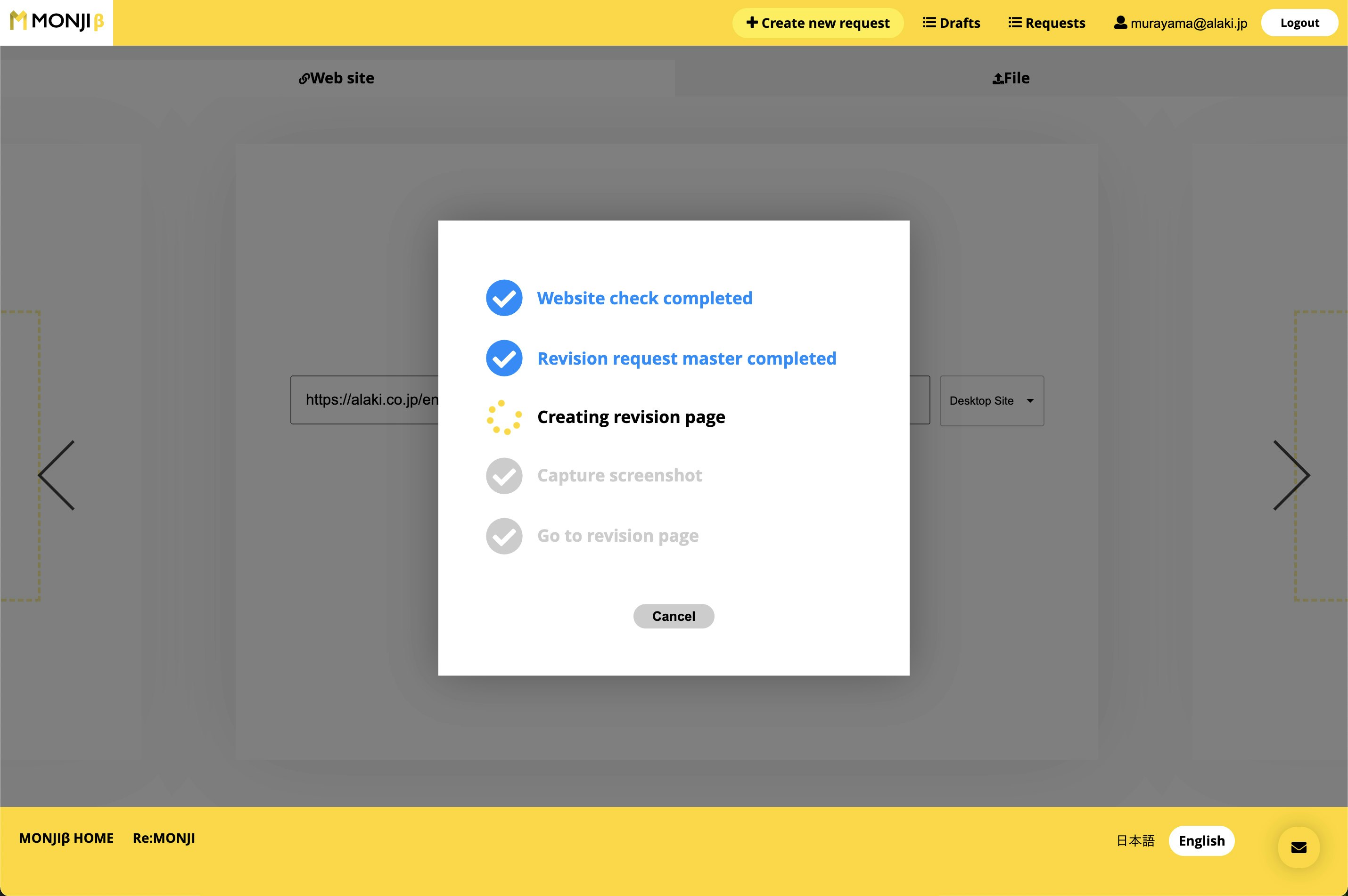Click the left arrow chevron
1348x896 pixels.
[57, 475]
